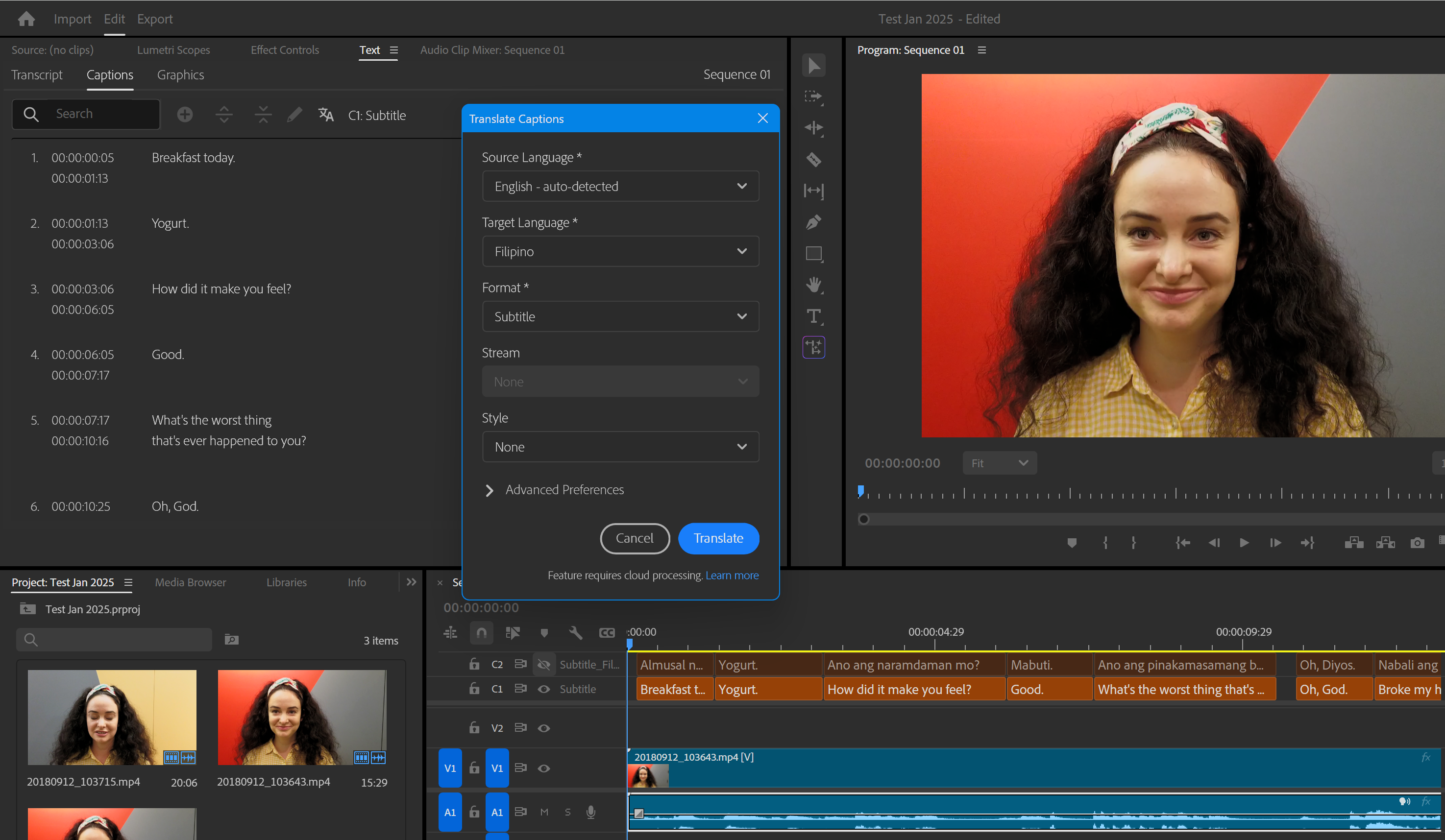Image resolution: width=1445 pixels, height=840 pixels.
Task: Select the Pen tool
Action: [x=813, y=222]
